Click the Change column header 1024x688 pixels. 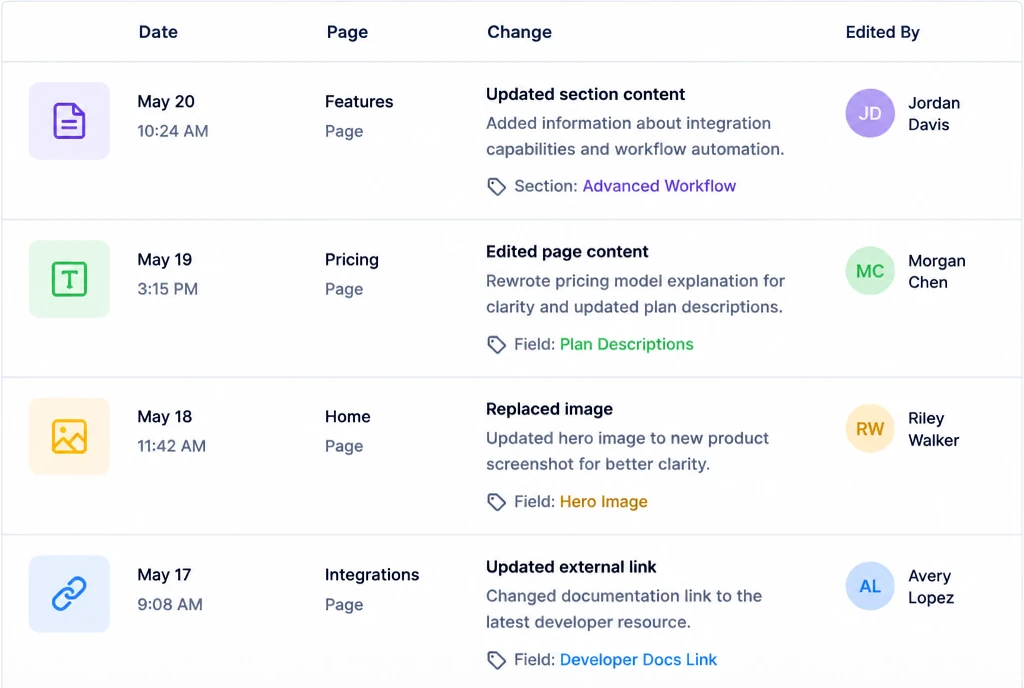click(519, 32)
